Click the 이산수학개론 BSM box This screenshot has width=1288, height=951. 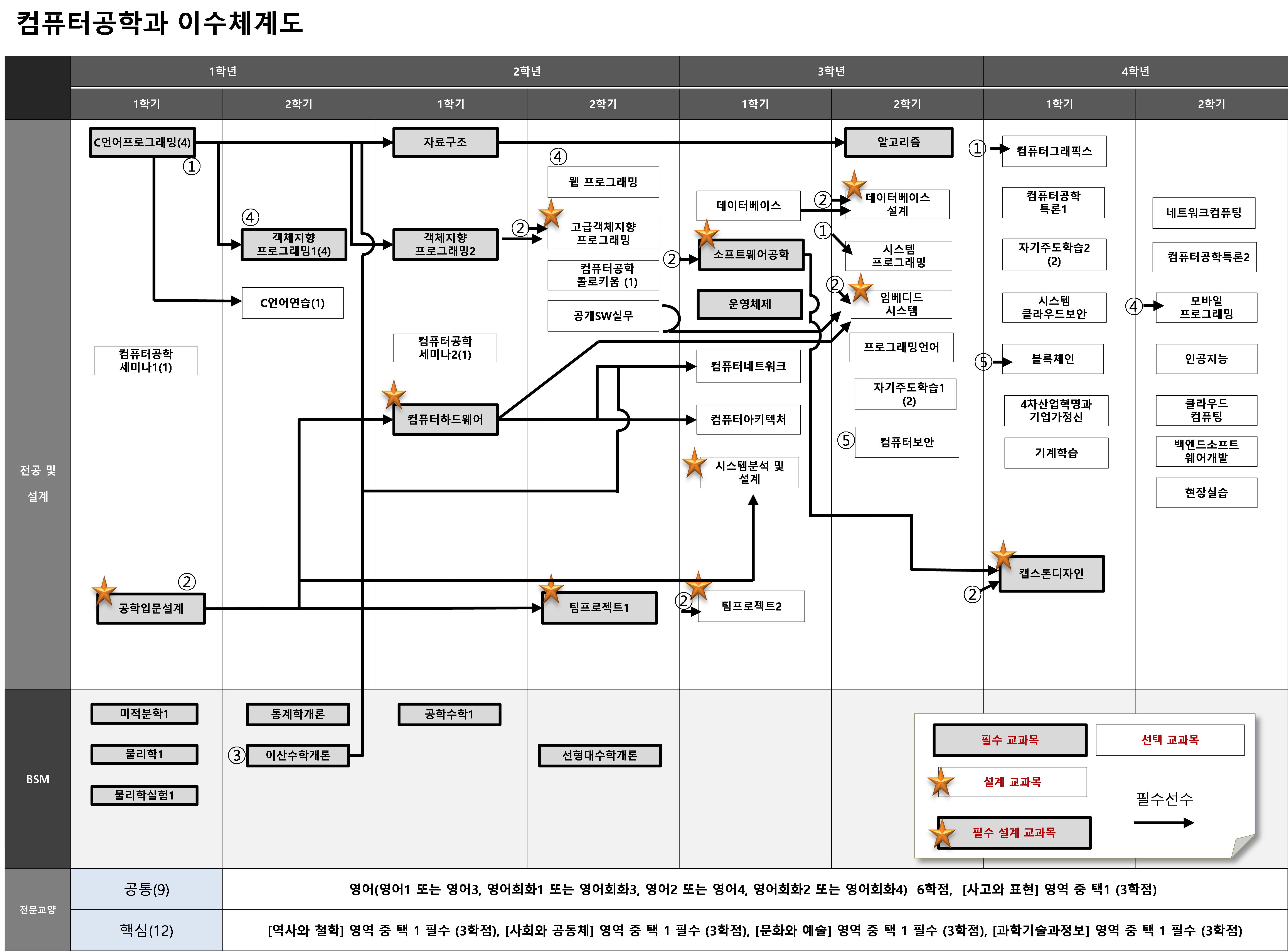click(298, 755)
